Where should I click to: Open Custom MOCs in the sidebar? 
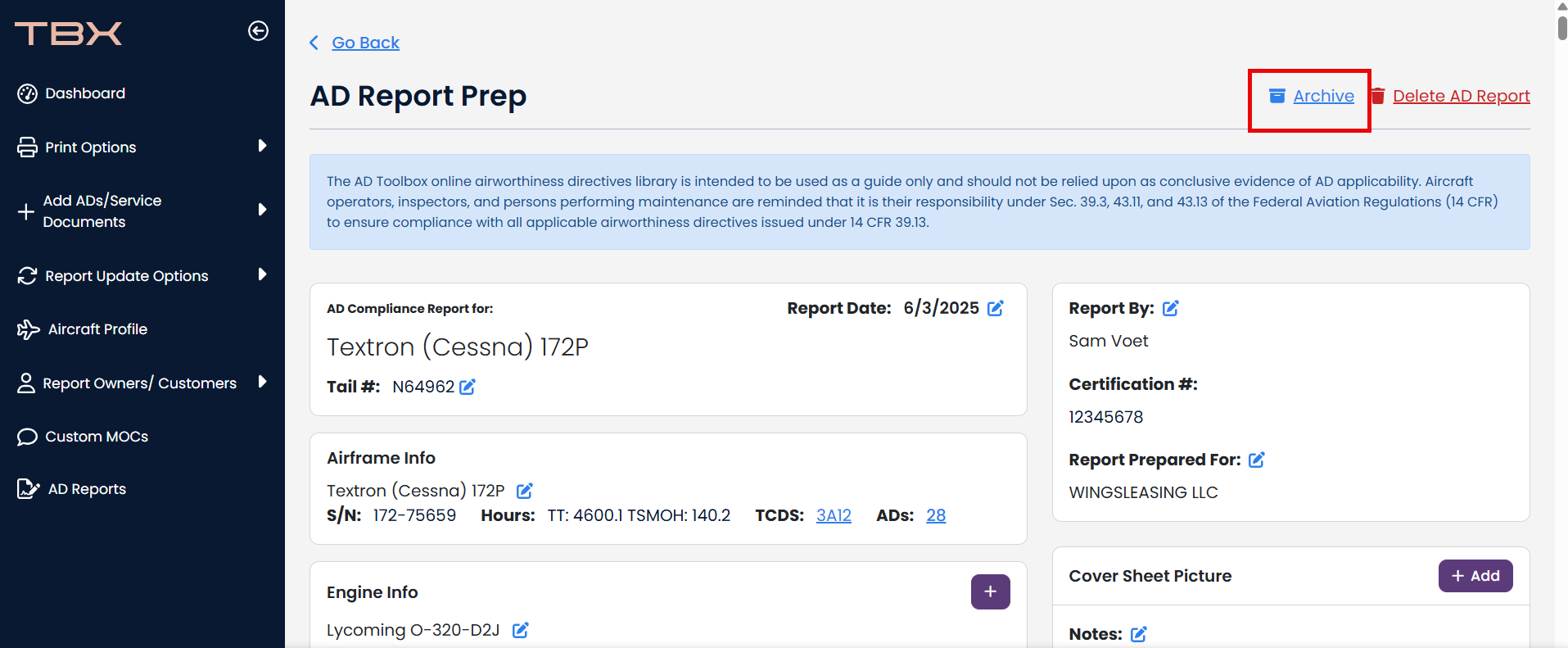(x=97, y=437)
